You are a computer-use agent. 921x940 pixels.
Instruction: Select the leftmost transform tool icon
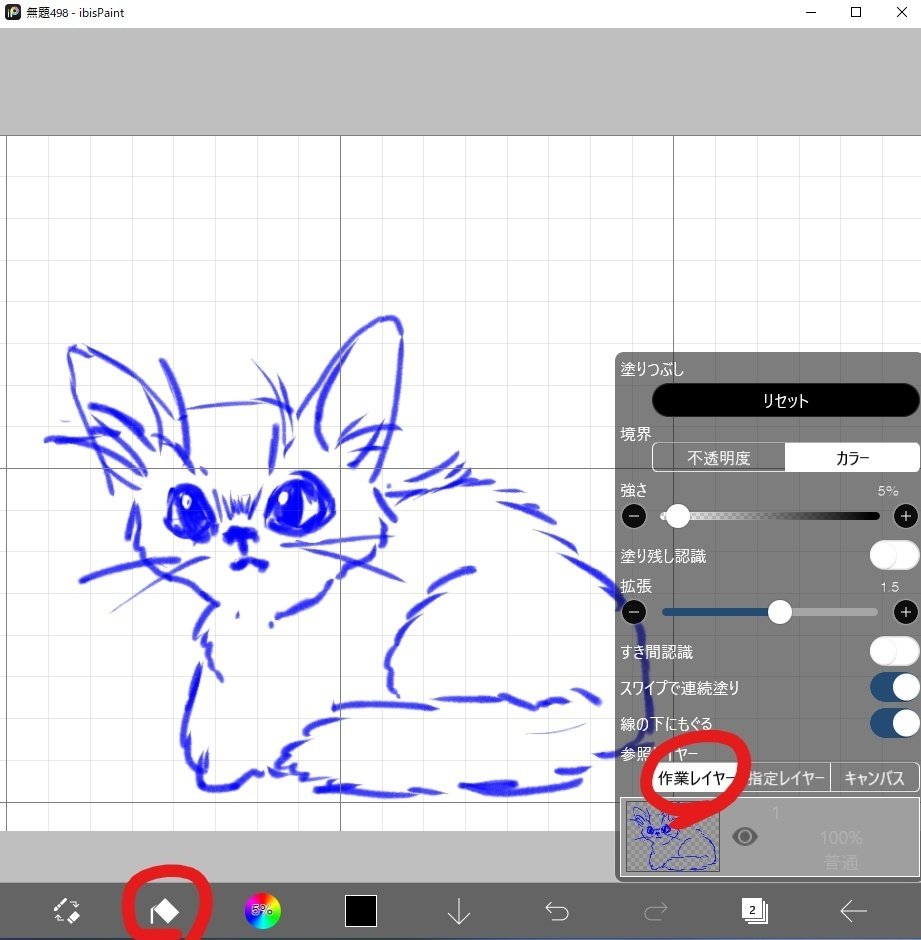(66, 911)
